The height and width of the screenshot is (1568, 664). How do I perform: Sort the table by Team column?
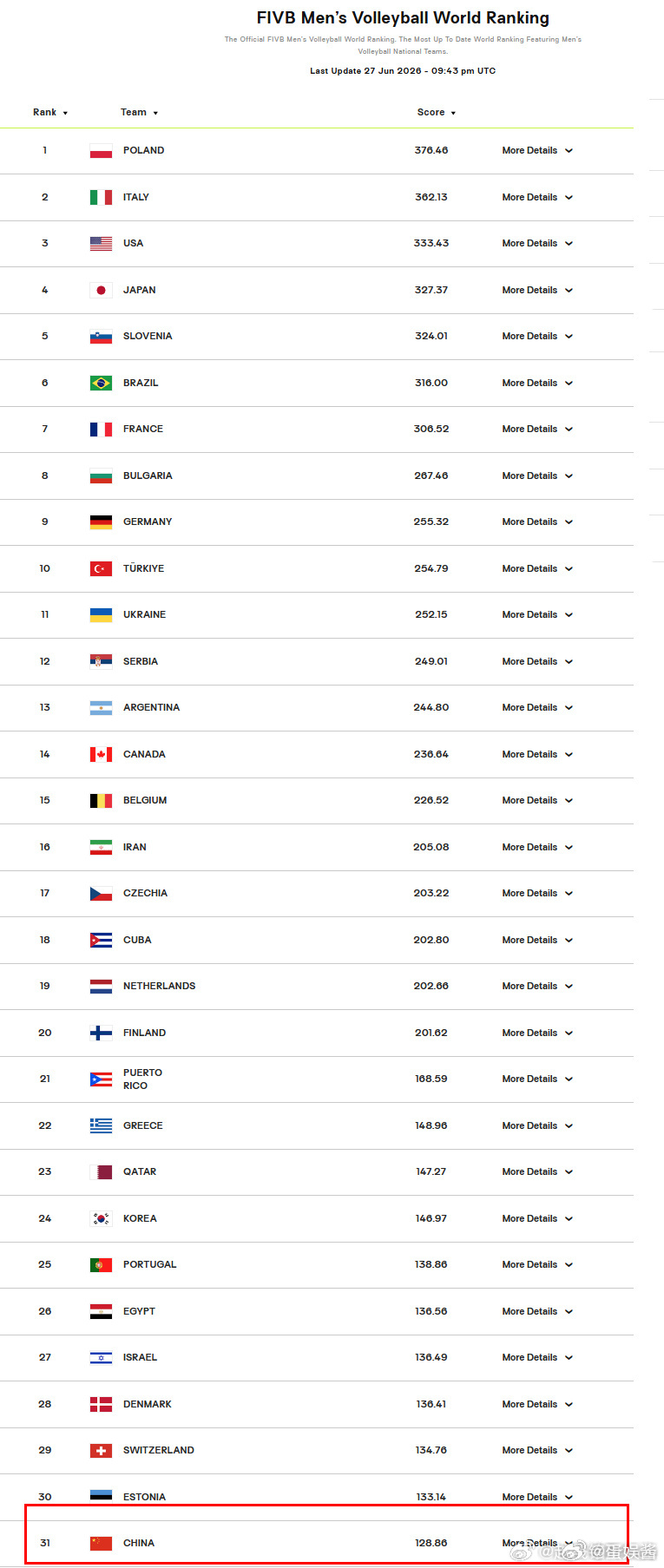139,113
